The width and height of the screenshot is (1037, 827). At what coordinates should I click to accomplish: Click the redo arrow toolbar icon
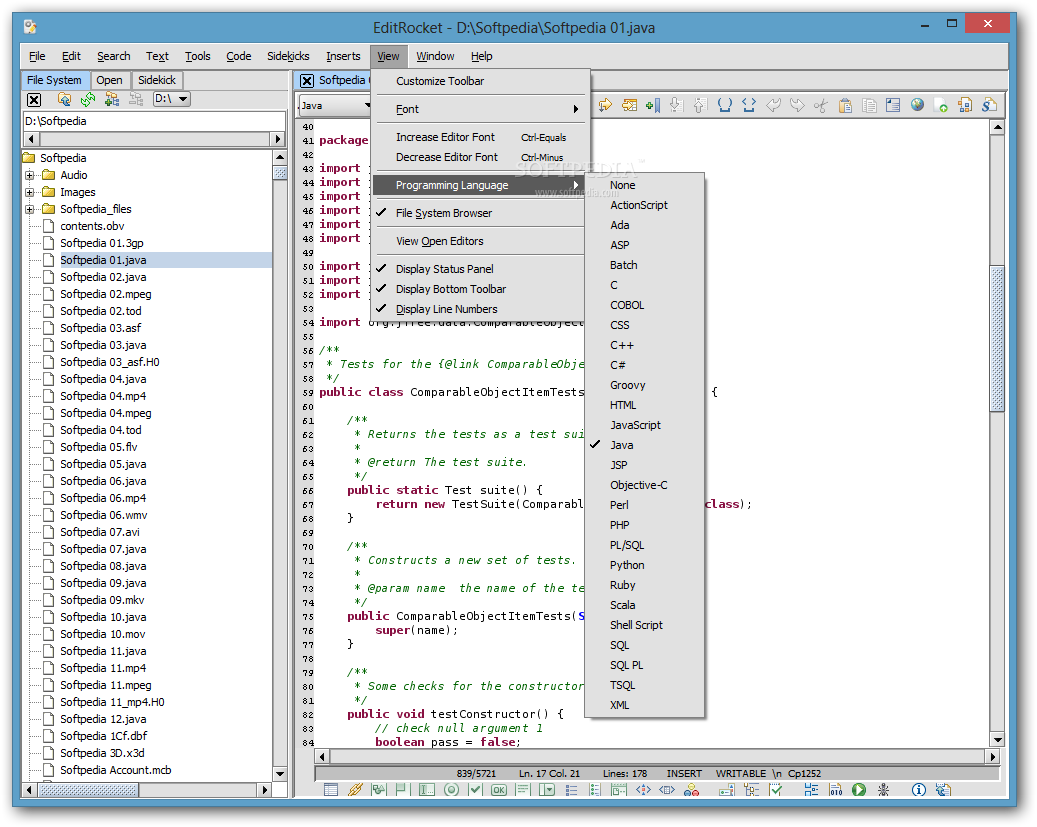click(x=797, y=105)
